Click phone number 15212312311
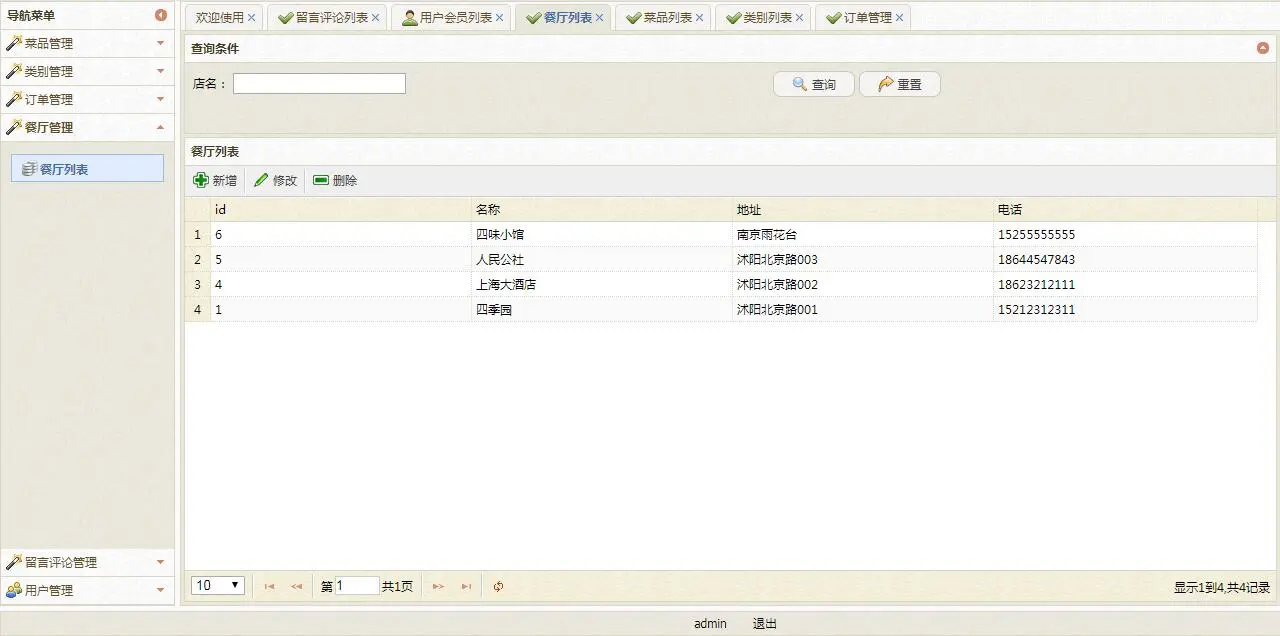1280x636 pixels. (x=1036, y=310)
